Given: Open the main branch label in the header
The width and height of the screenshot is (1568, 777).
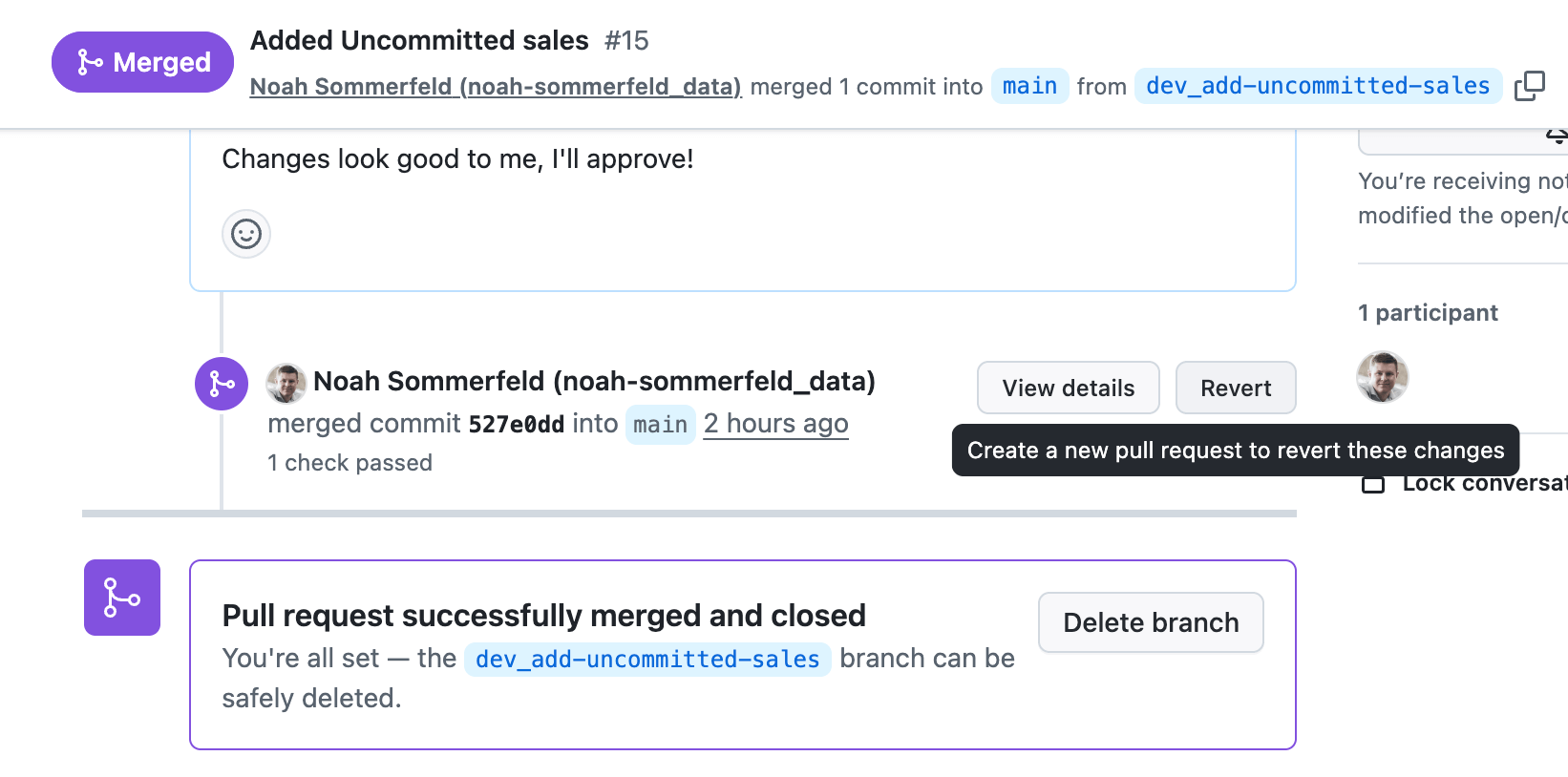Looking at the screenshot, I should click(x=1029, y=86).
